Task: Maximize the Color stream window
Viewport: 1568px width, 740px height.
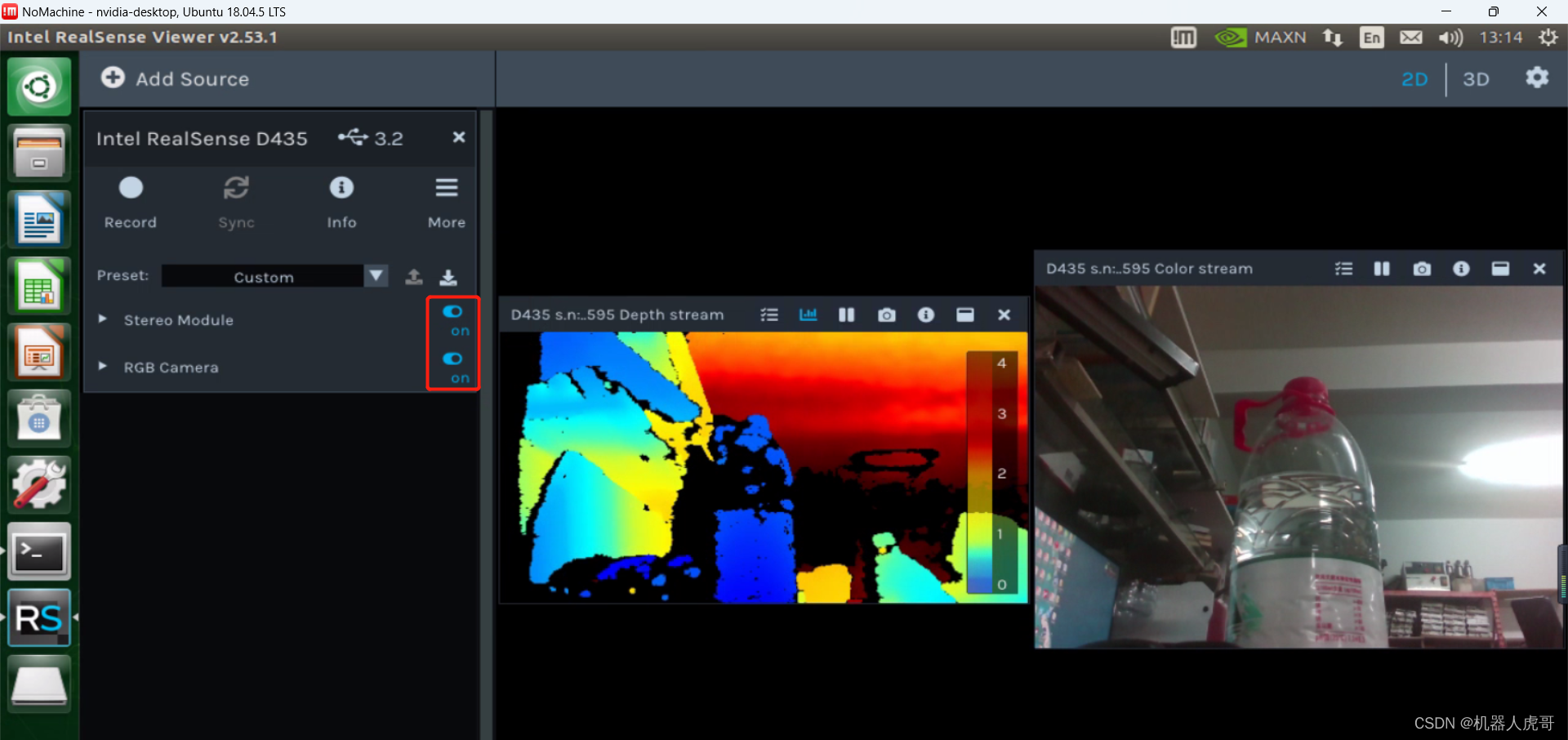Action: (x=1500, y=269)
